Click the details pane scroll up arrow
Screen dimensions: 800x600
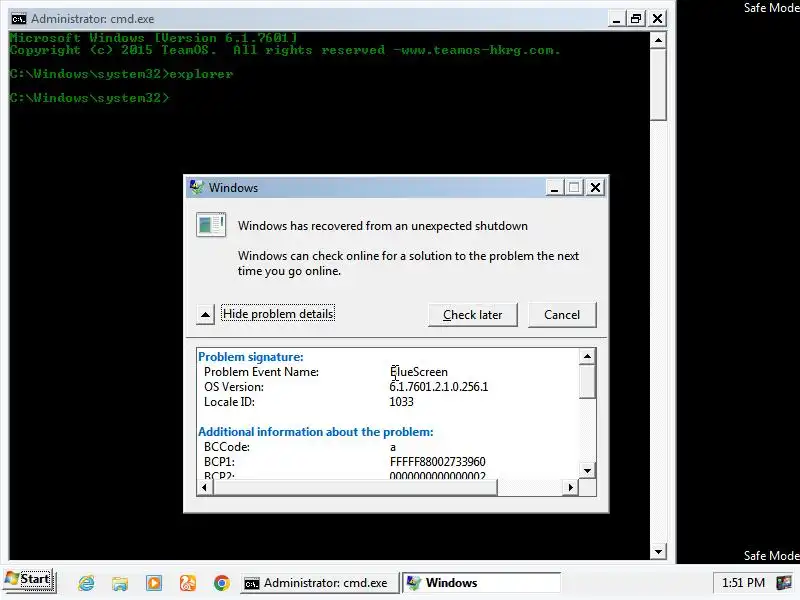click(x=587, y=356)
